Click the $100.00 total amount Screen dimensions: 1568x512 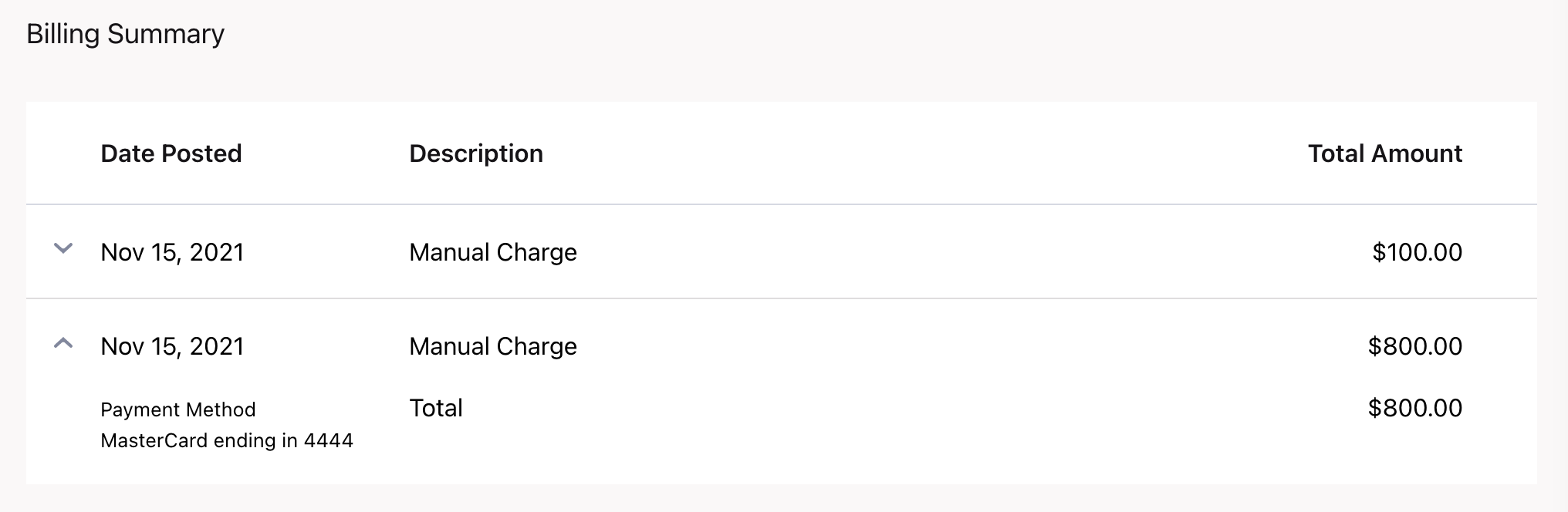(1418, 252)
